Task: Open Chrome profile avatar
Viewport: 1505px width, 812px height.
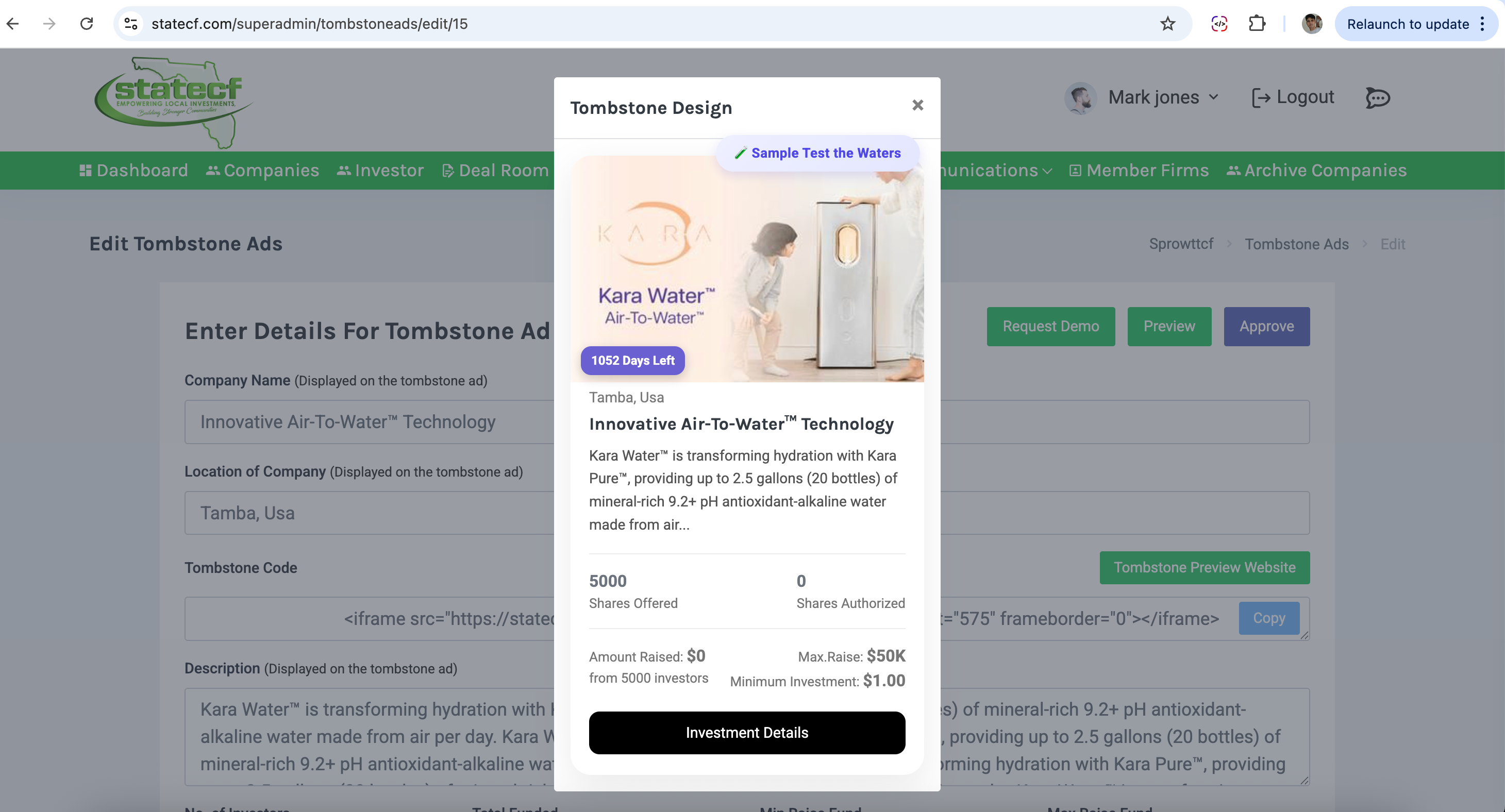Action: (1312, 24)
